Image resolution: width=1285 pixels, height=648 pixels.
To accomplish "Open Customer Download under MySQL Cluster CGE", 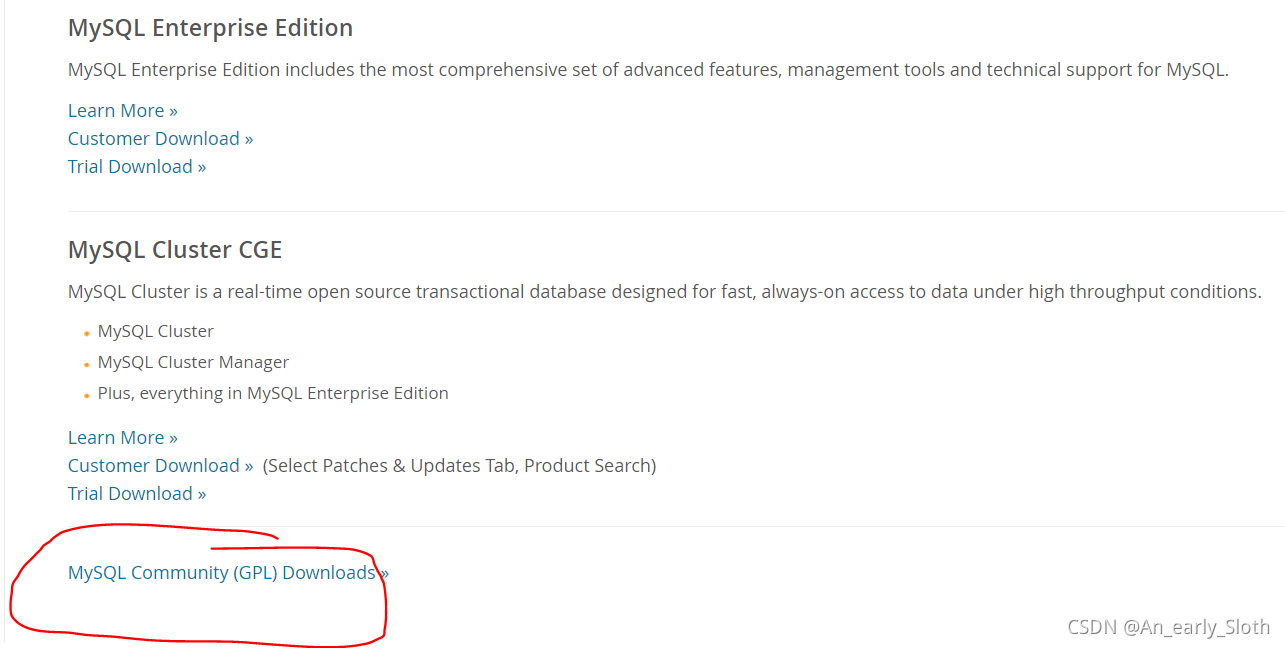I will click(160, 465).
